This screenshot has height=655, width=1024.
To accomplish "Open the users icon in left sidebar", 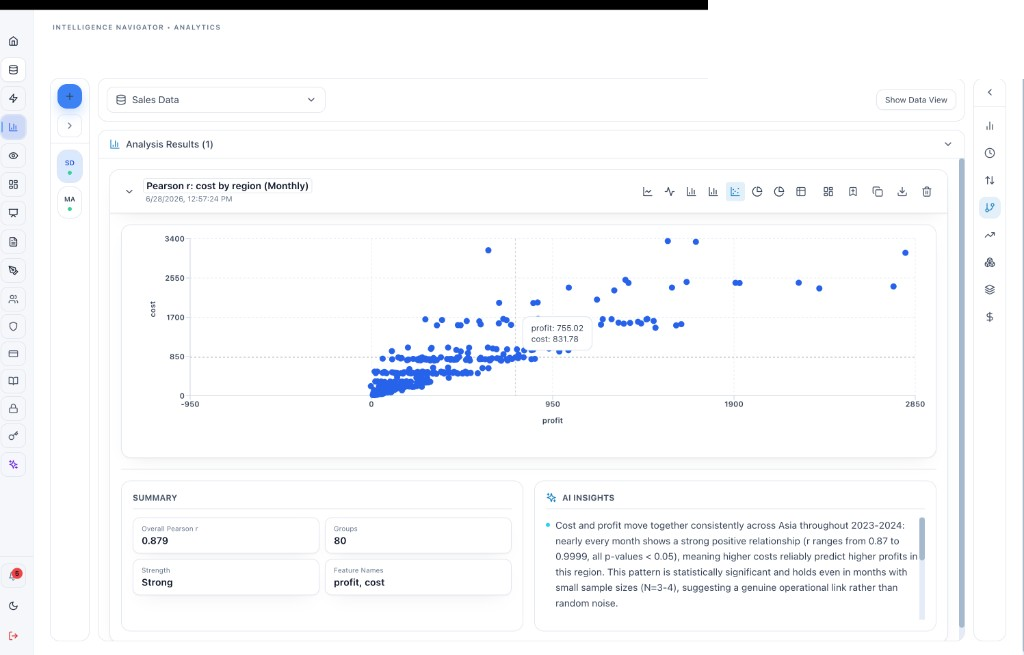I will pos(13,299).
